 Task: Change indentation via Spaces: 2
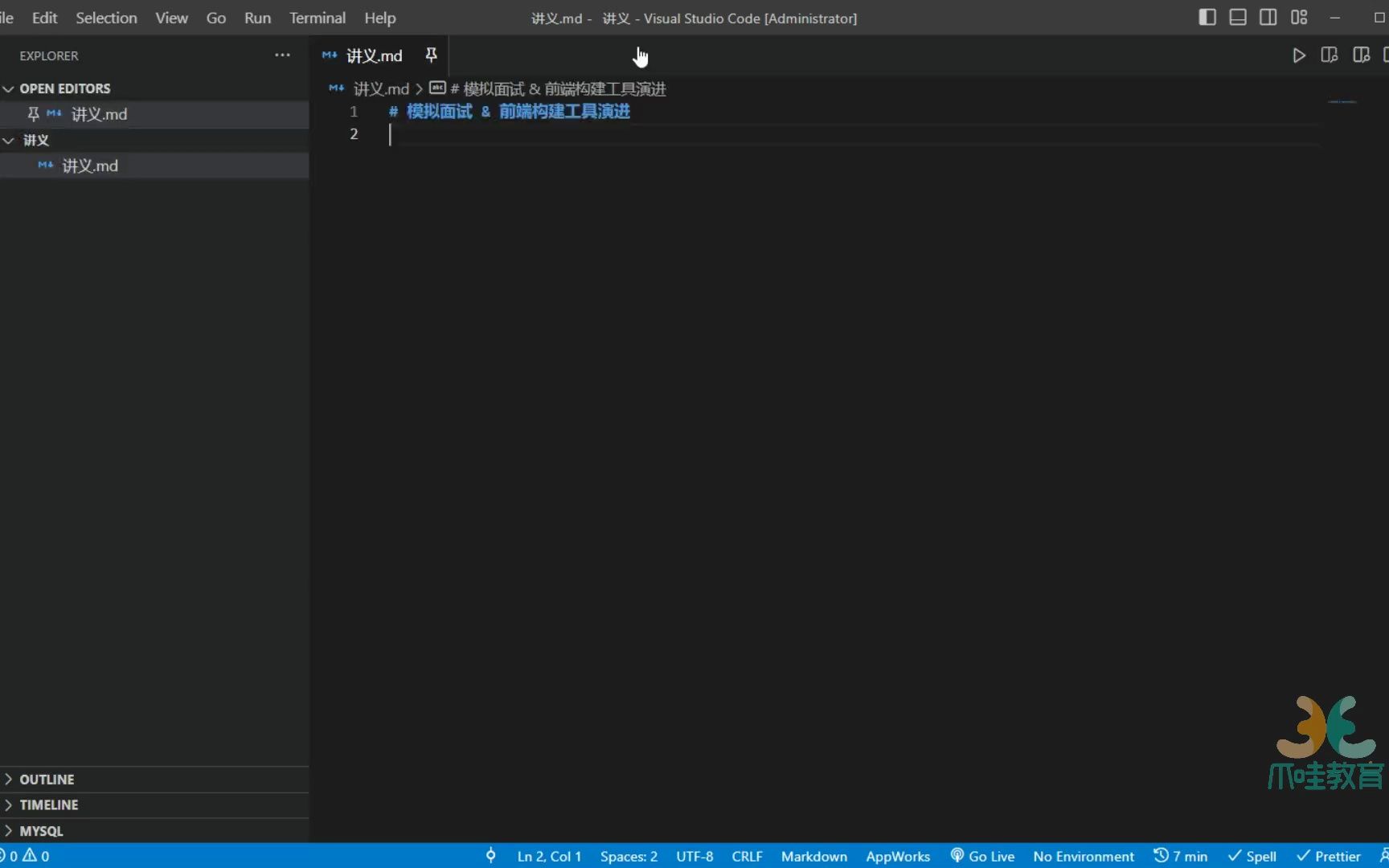(x=629, y=856)
